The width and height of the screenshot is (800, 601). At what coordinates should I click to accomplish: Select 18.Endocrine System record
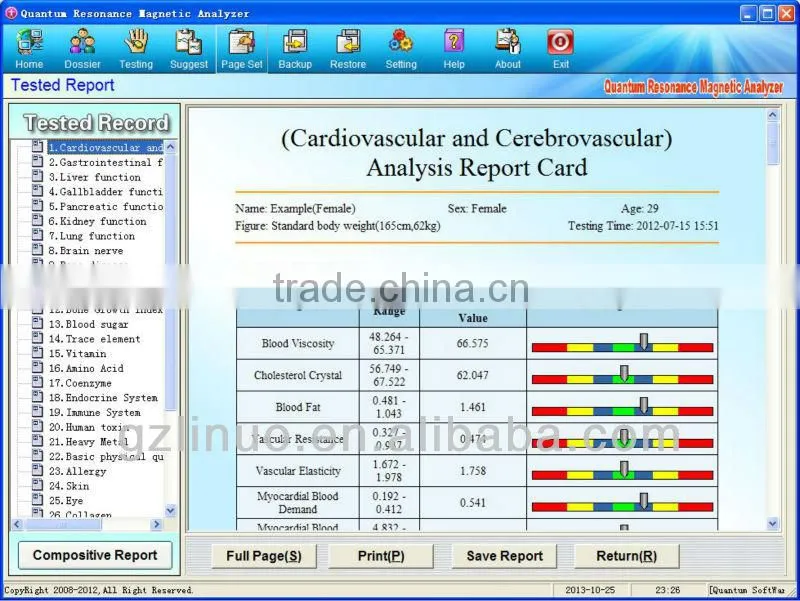pos(103,398)
